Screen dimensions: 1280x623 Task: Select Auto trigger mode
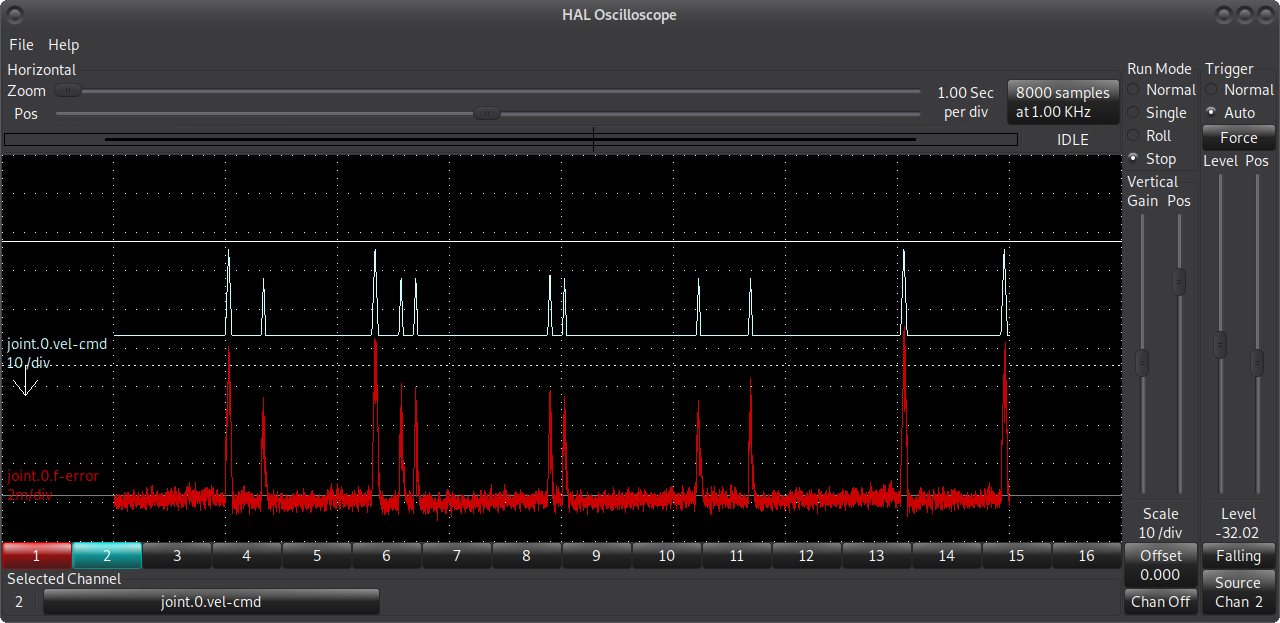point(1230,113)
